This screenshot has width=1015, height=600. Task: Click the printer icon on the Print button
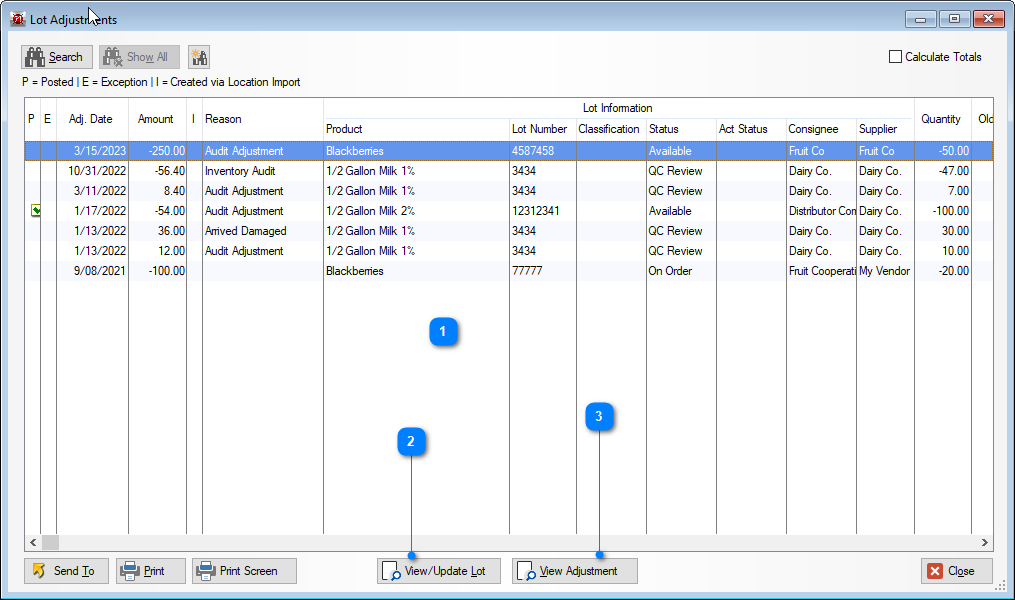coord(130,571)
